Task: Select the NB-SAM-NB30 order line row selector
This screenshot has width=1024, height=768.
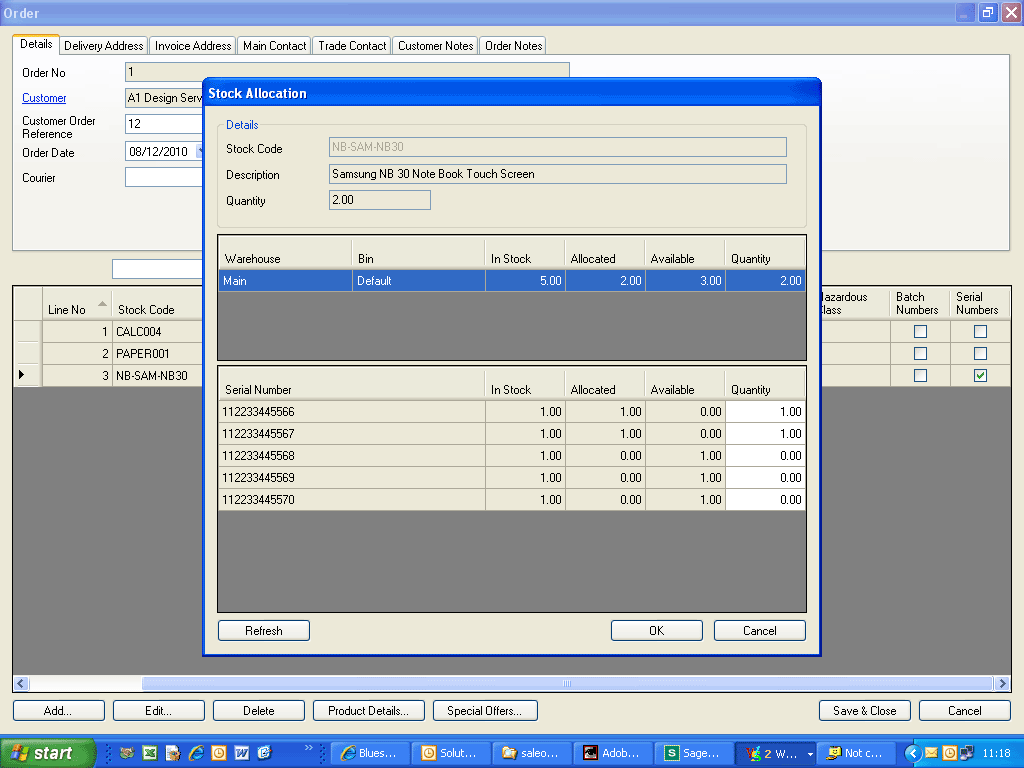Action: (x=27, y=376)
